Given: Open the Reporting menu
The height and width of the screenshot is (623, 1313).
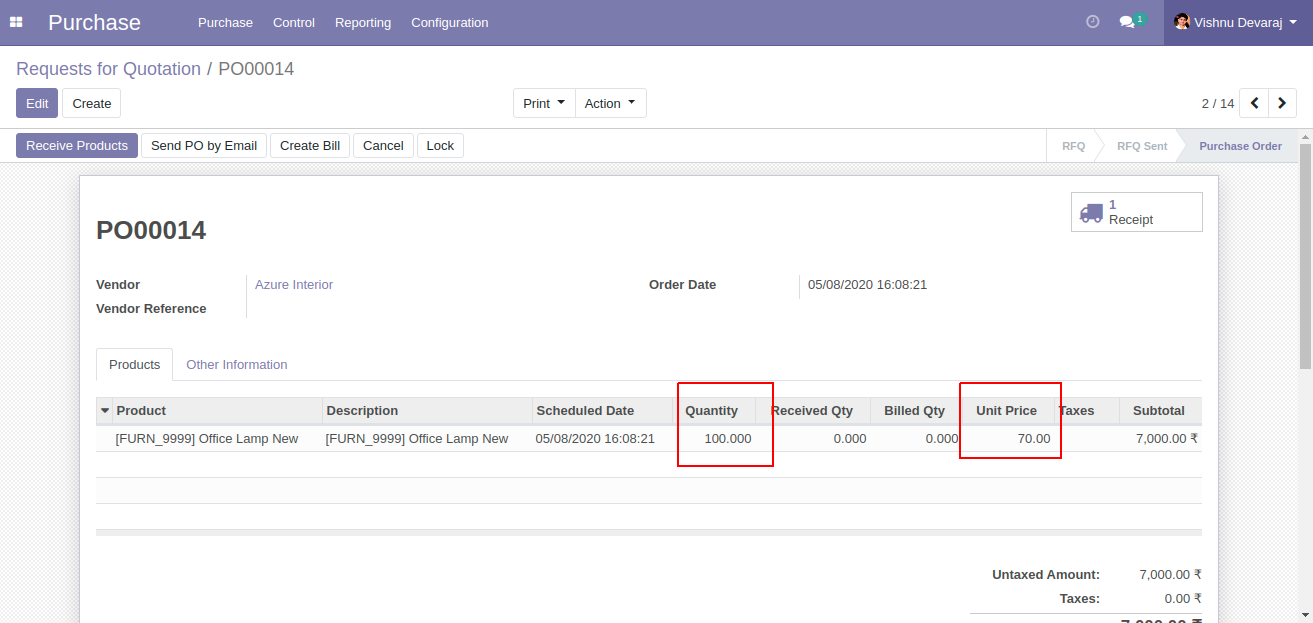Looking at the screenshot, I should [363, 22].
